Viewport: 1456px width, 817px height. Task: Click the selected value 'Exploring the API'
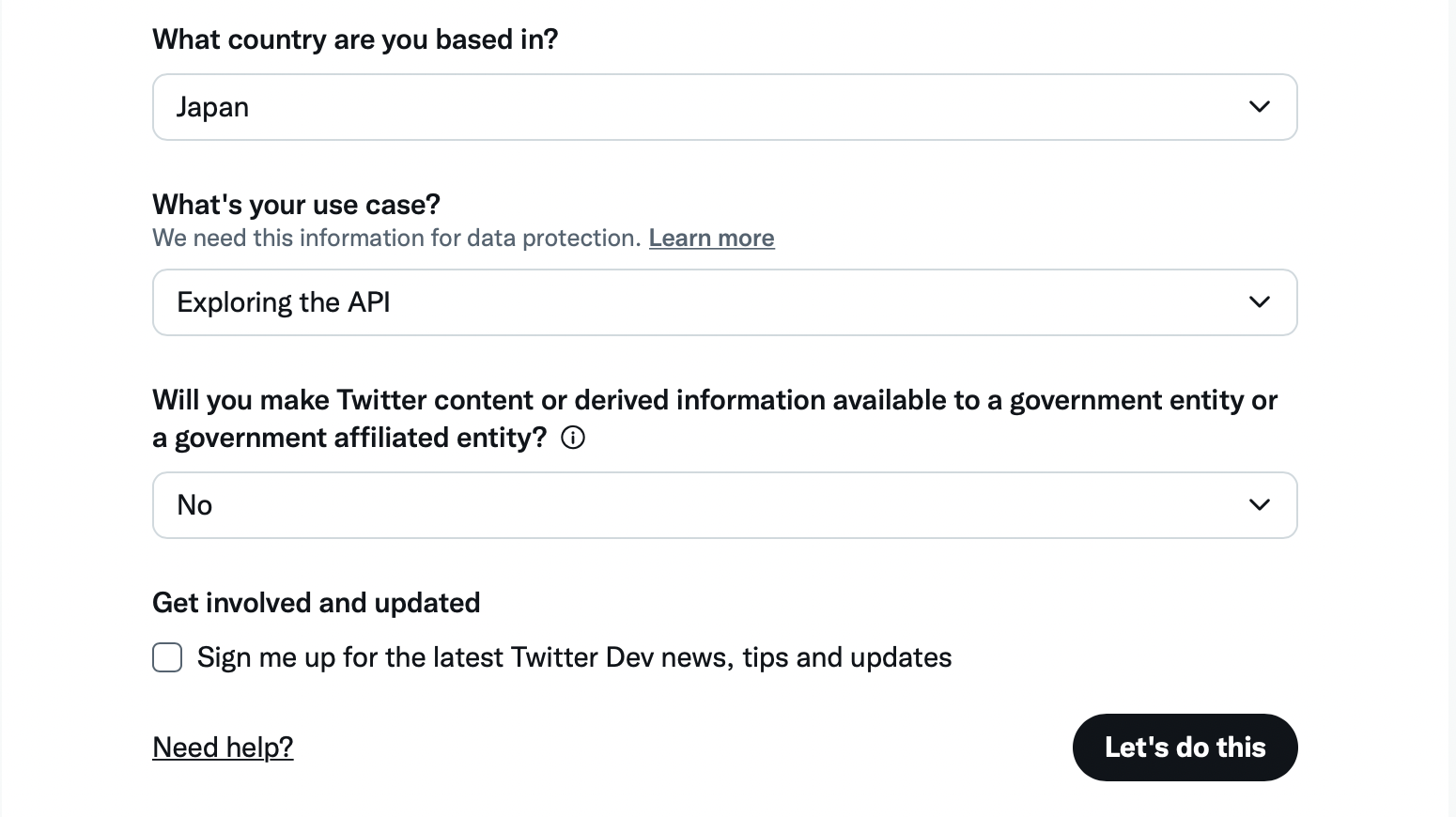click(x=284, y=302)
